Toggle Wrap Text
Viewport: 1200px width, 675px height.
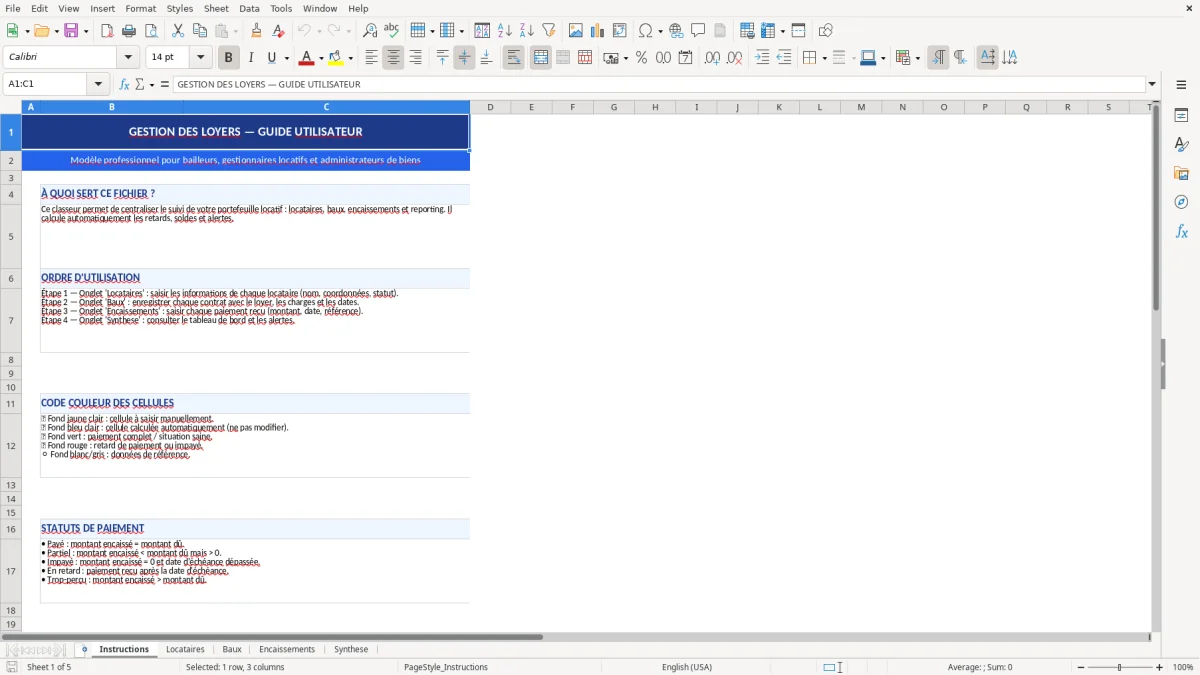(513, 58)
